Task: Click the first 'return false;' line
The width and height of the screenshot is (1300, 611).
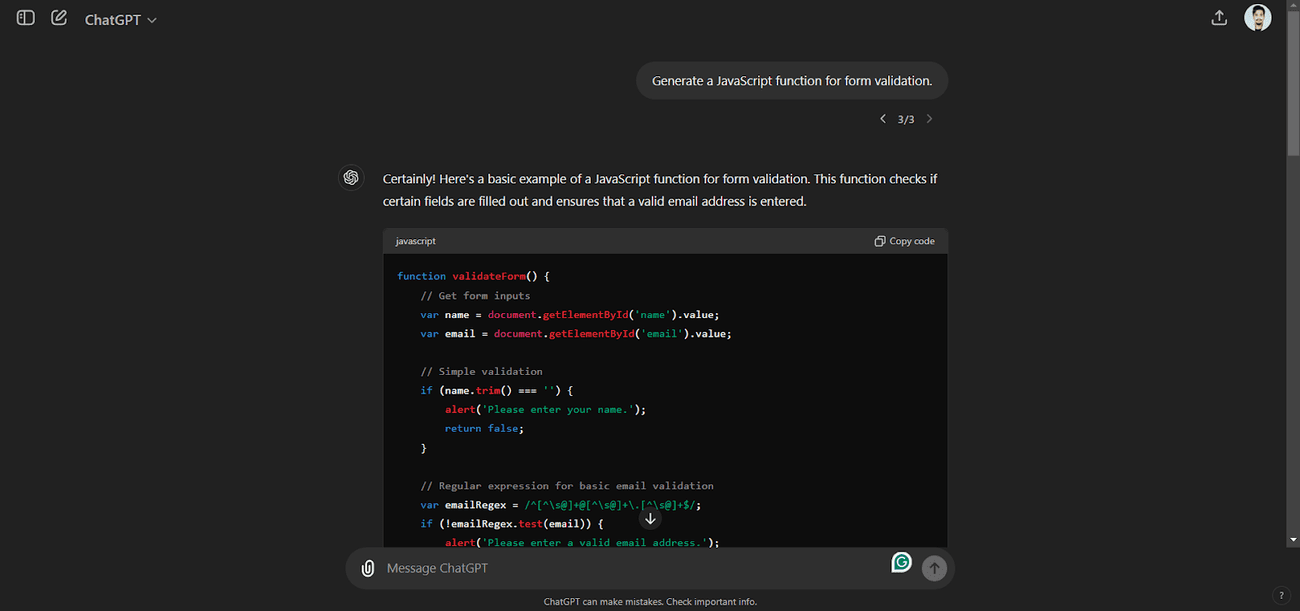Action: pyautogui.click(x=484, y=429)
